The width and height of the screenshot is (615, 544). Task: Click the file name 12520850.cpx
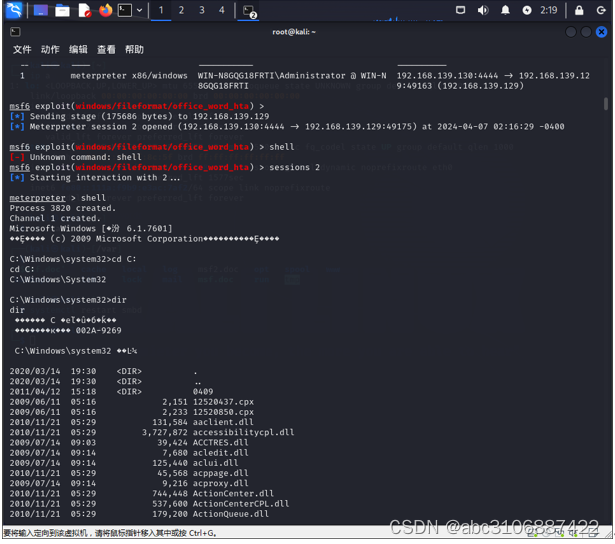click(x=223, y=412)
